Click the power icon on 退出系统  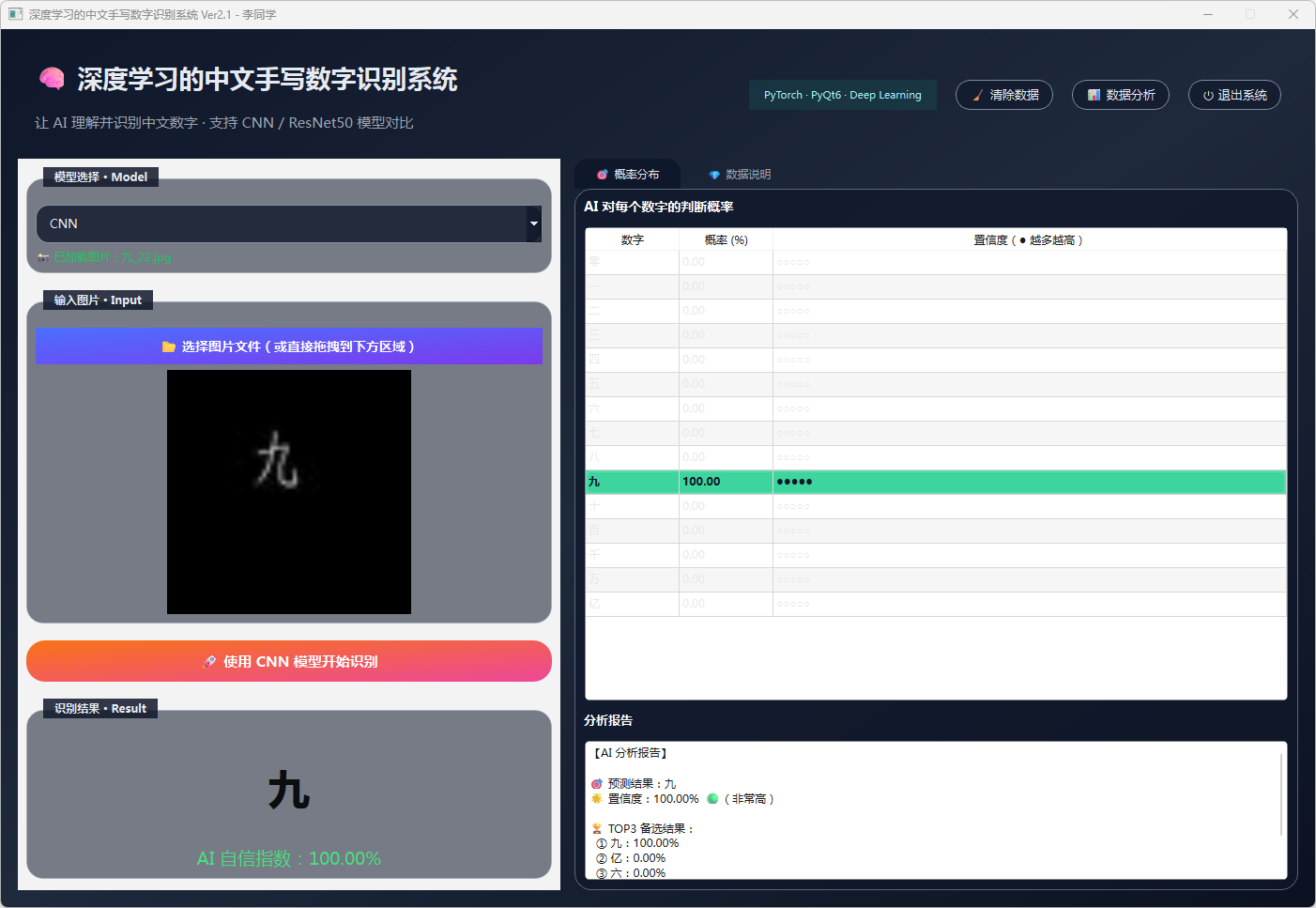tap(1208, 95)
